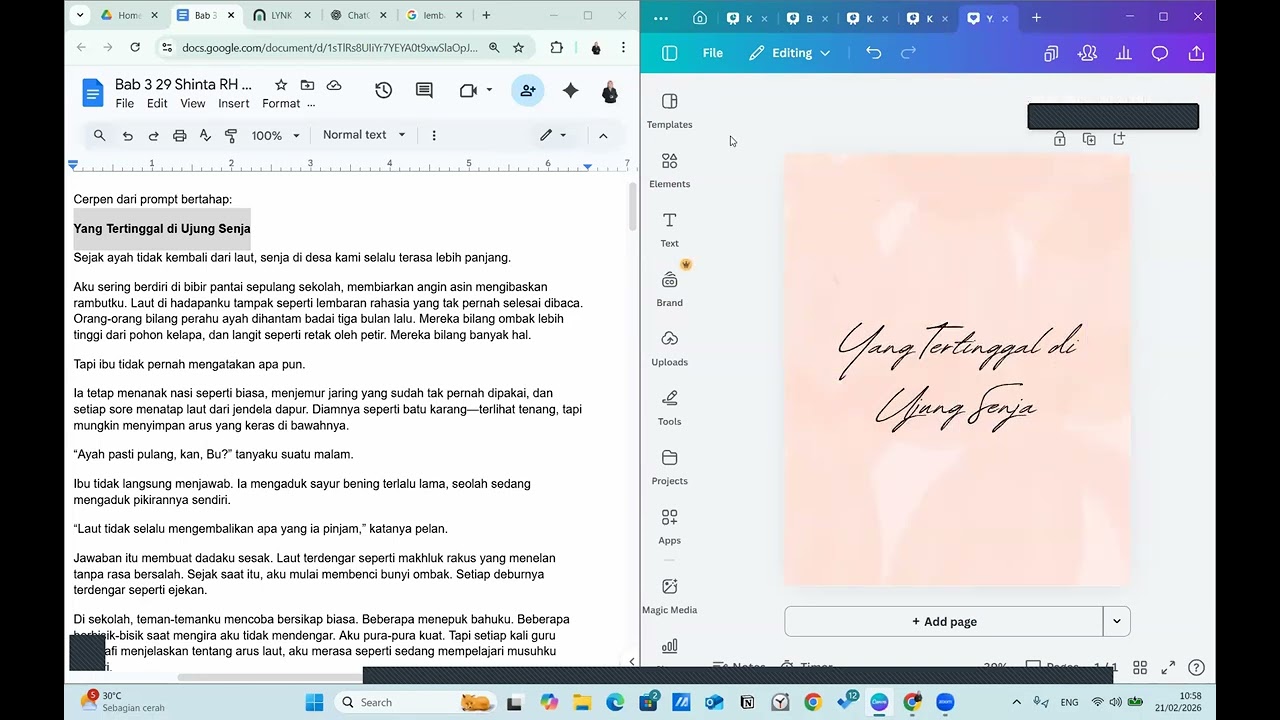Duplicate the Canva page
1280x720 pixels.
[1089, 139]
